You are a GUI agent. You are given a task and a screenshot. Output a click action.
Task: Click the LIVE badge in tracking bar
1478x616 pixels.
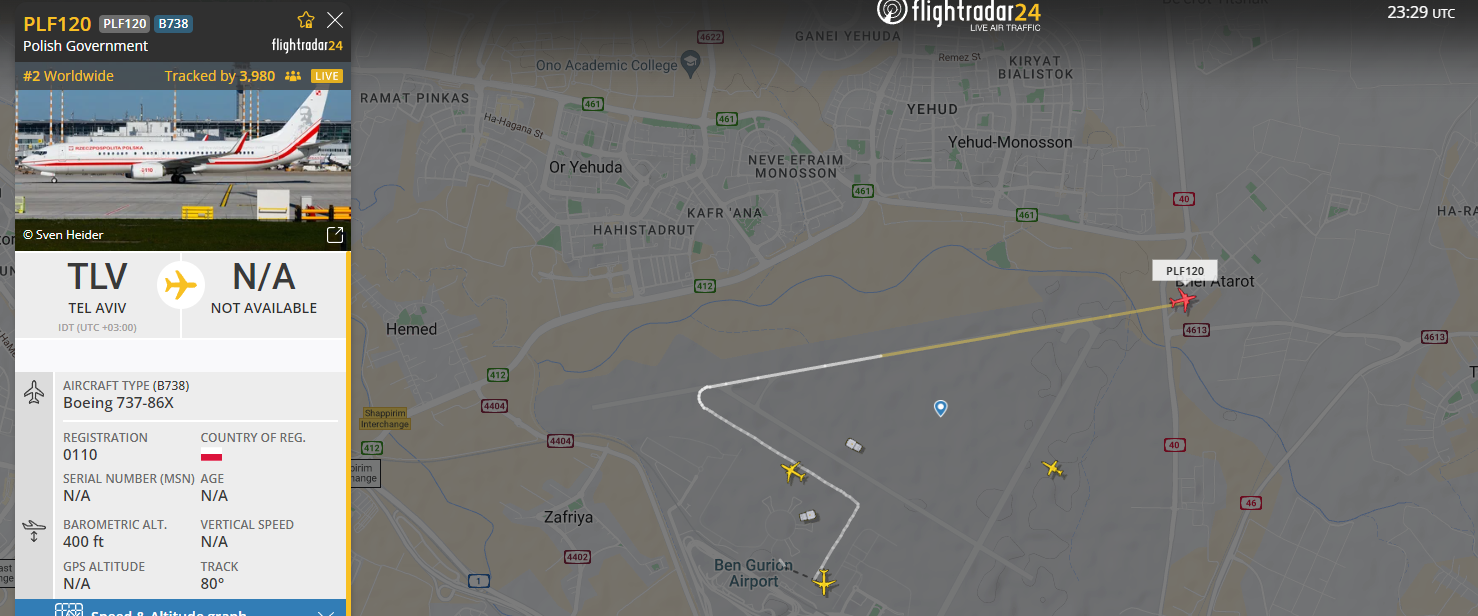327,76
